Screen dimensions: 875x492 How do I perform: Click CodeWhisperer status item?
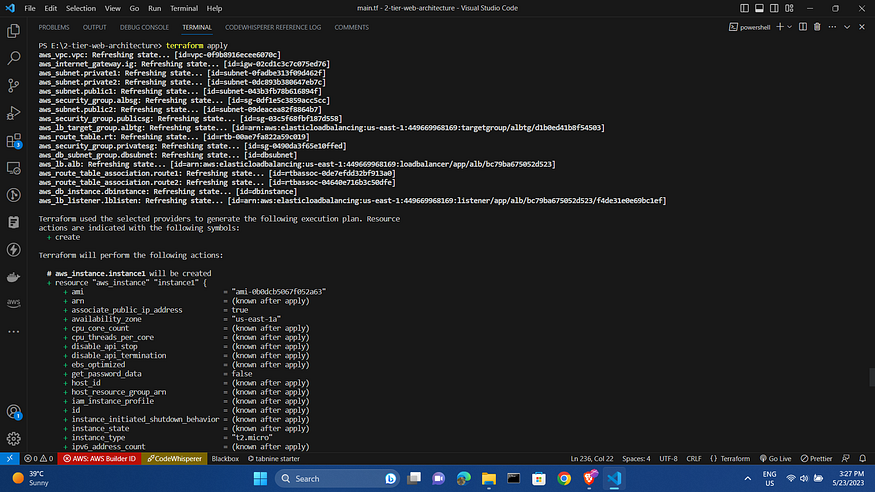tap(174, 459)
